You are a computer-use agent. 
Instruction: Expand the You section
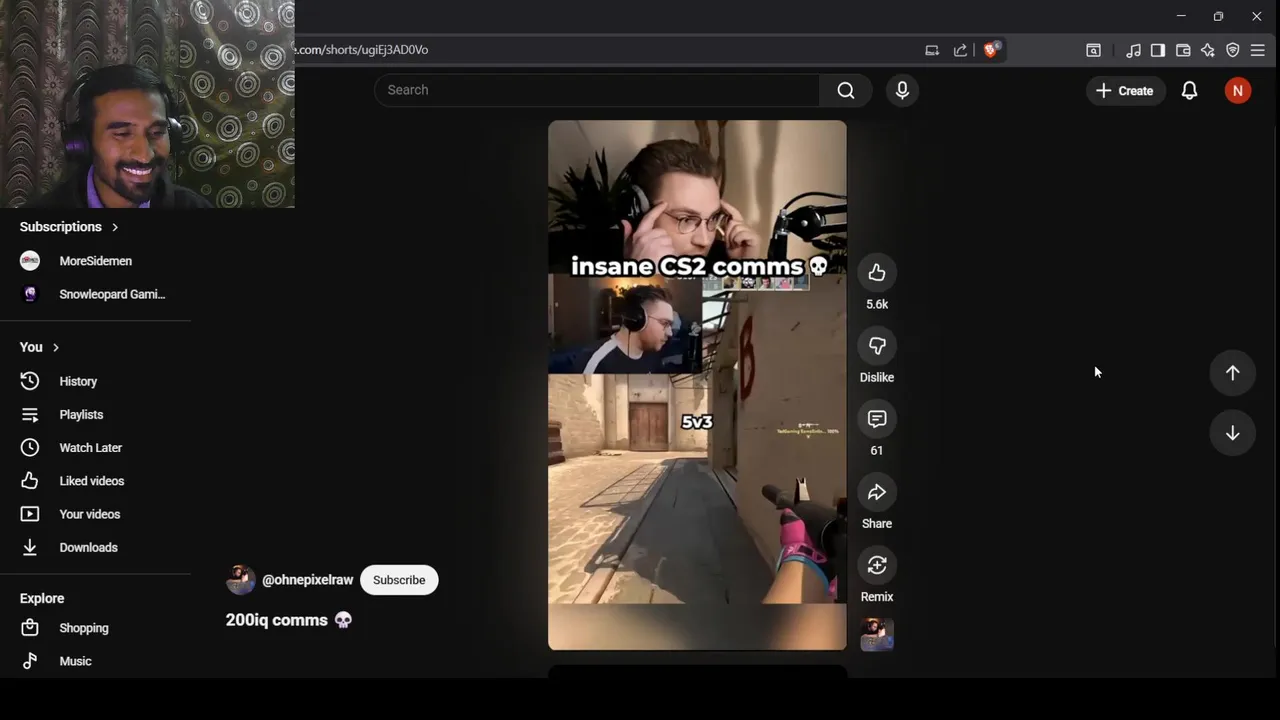(40, 347)
